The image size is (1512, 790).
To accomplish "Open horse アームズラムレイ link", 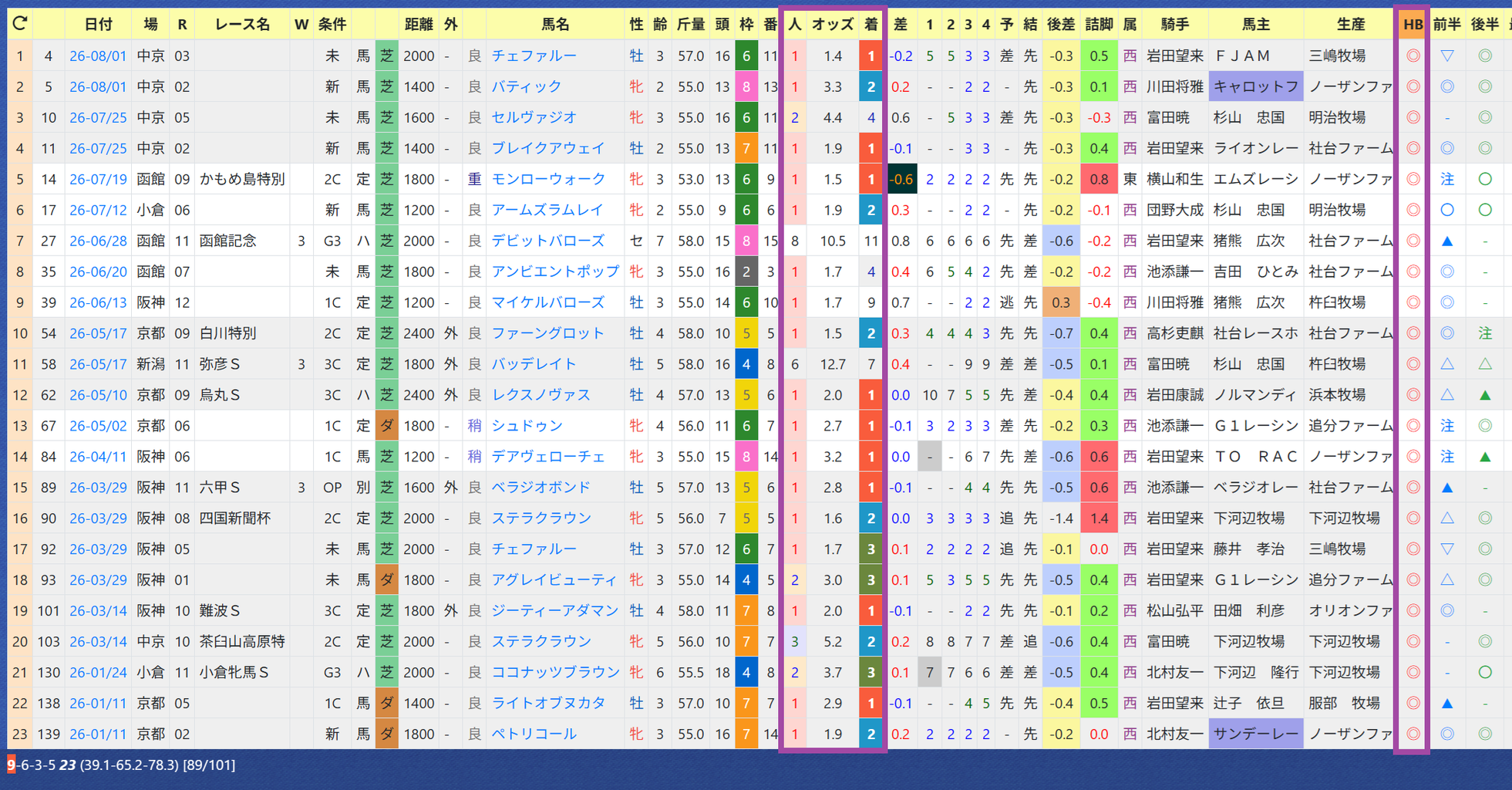I will pyautogui.click(x=548, y=210).
